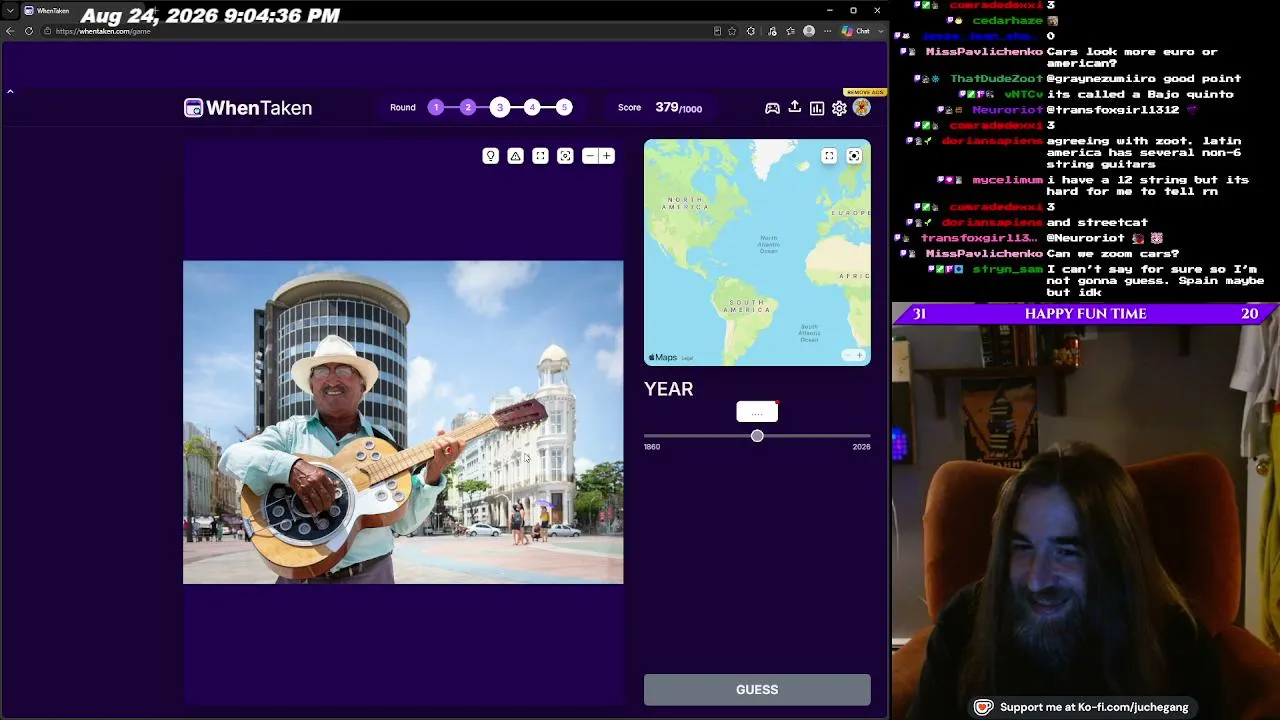Click username cedarhaze in chat
This screenshot has width=1280, height=720.
click(x=1007, y=20)
